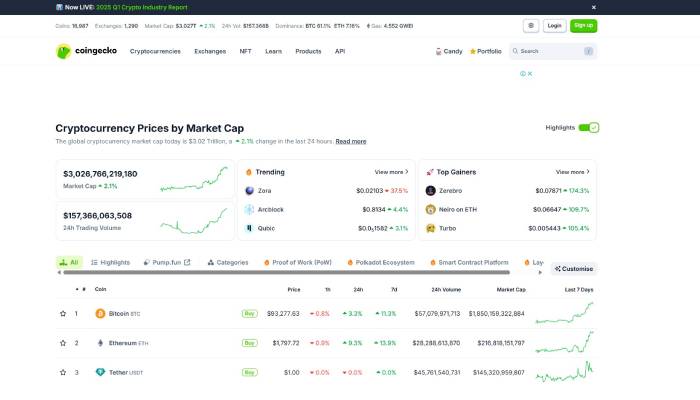Click the green Sign up button

click(583, 26)
